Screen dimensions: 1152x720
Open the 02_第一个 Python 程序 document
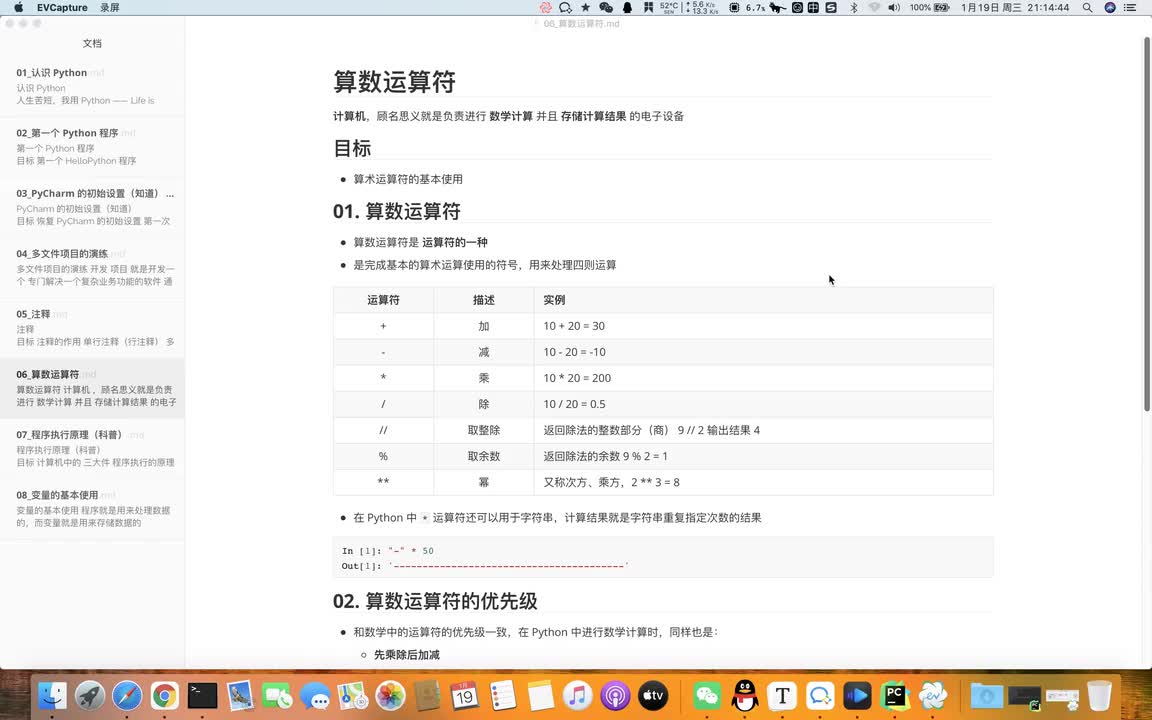pyautogui.click(x=92, y=146)
